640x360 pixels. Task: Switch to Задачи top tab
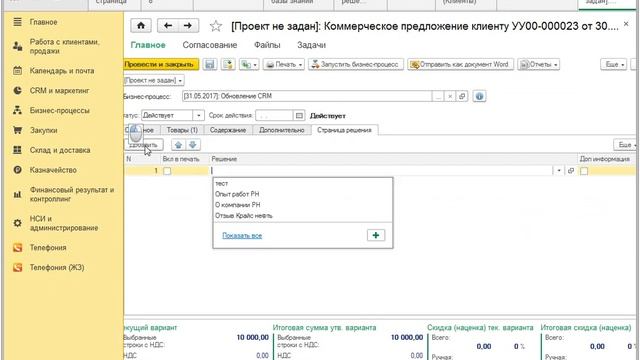point(311,45)
